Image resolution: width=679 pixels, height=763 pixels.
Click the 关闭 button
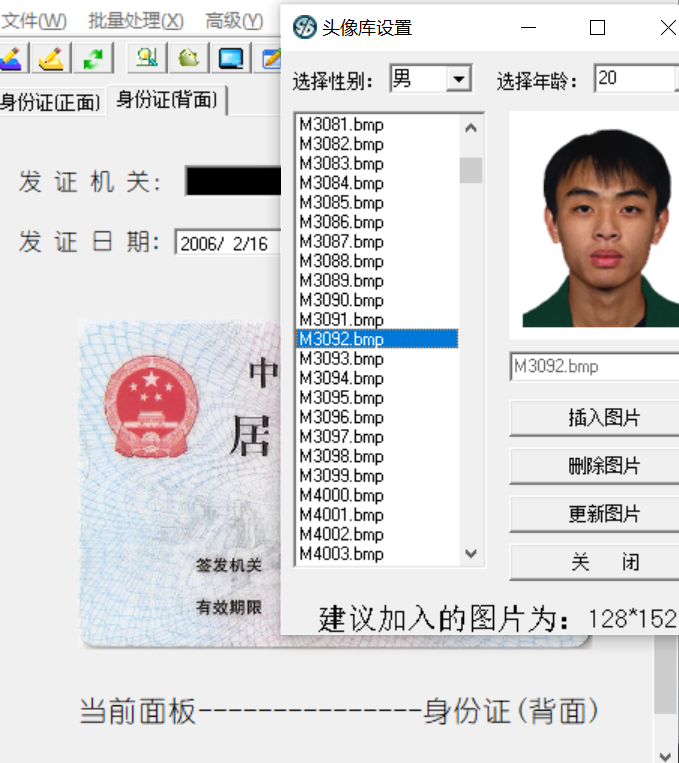tap(595, 562)
